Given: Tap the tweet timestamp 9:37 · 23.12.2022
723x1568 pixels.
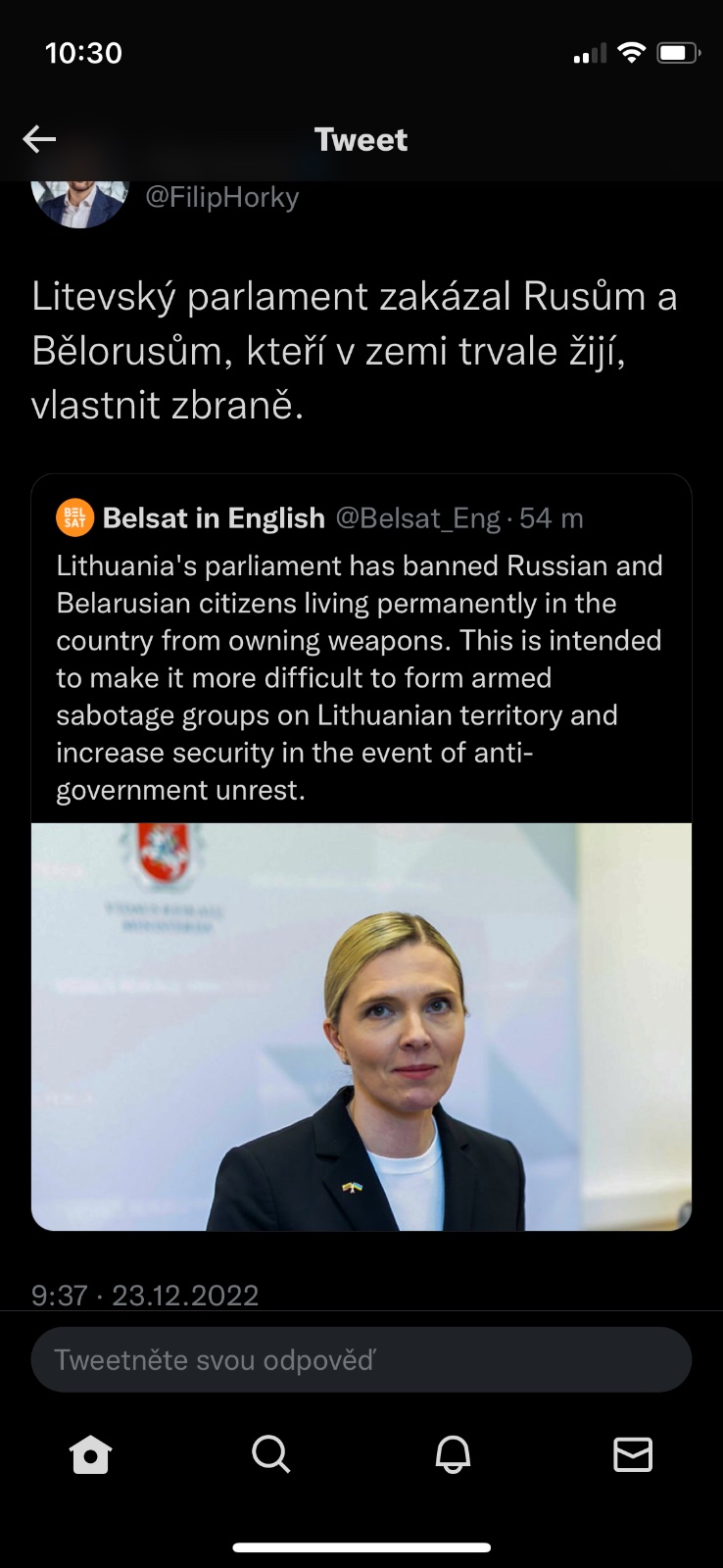Looking at the screenshot, I should coord(145,1296).
